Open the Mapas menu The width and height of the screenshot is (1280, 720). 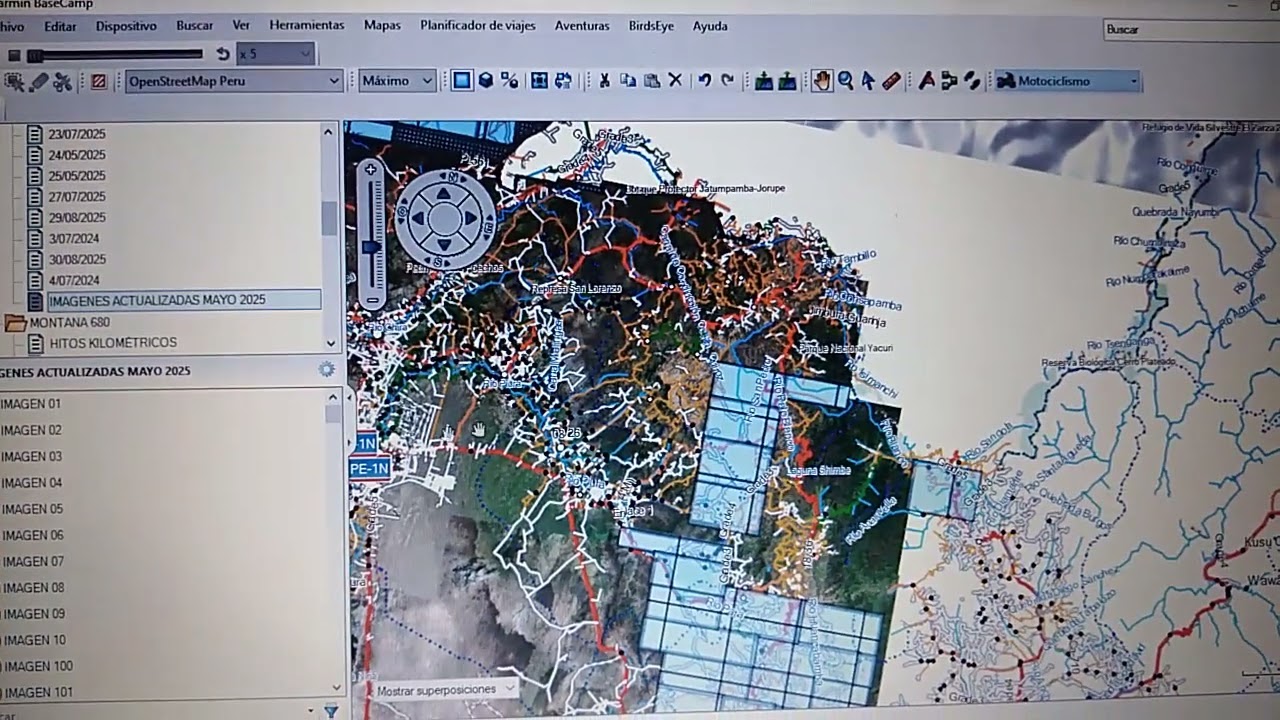(382, 25)
